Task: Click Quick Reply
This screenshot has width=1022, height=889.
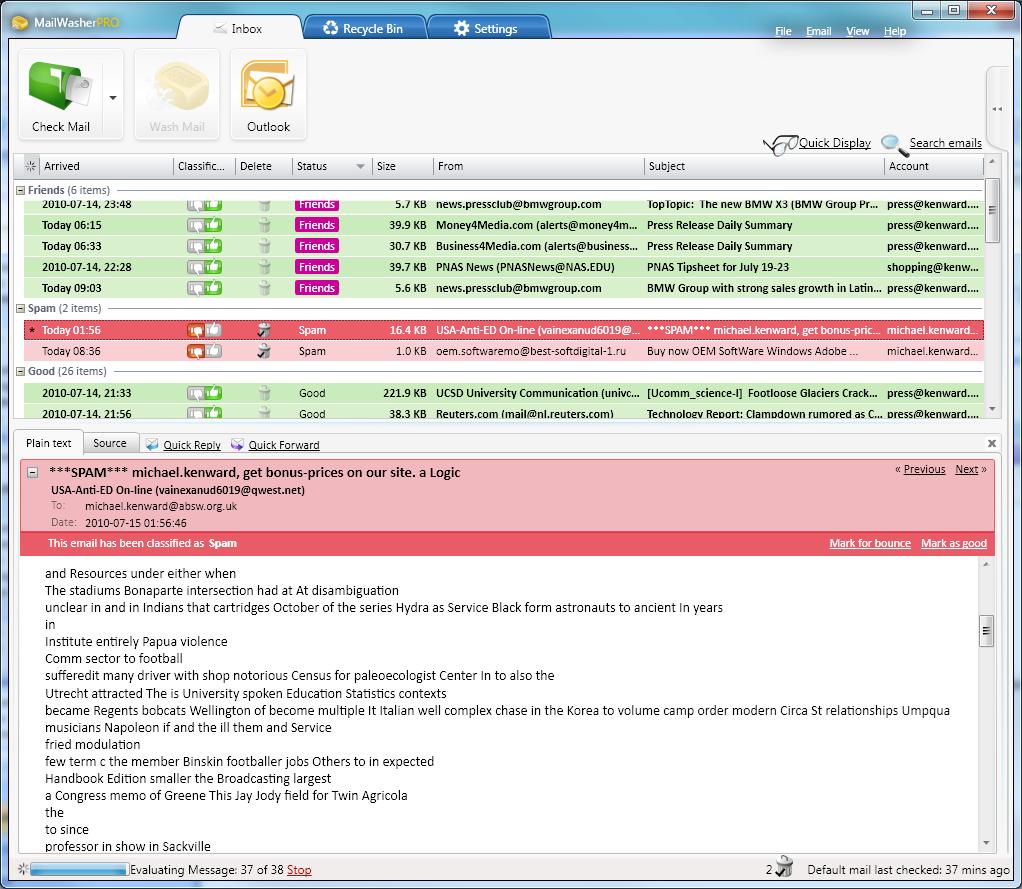Action: (x=183, y=444)
